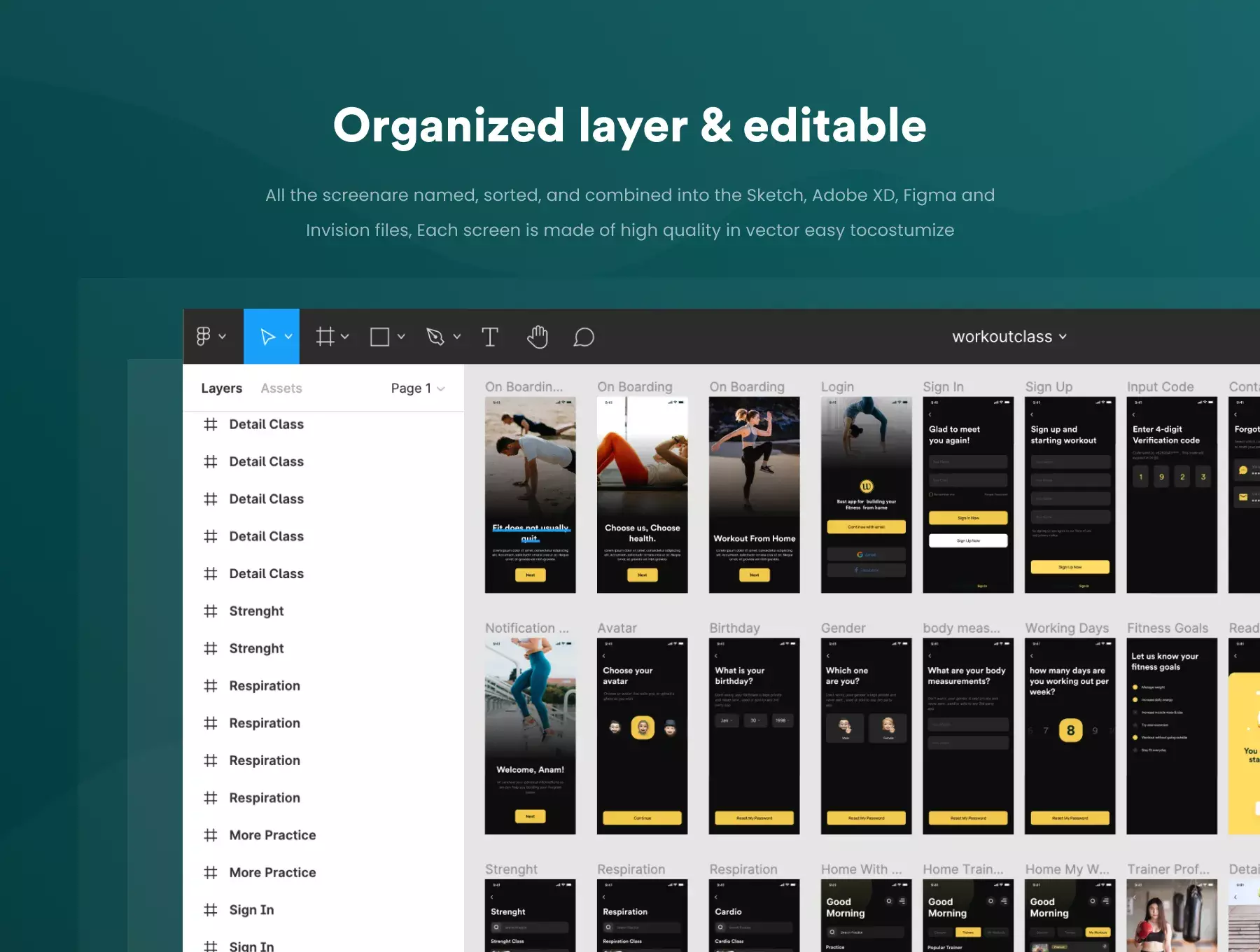Screen dimensions: 1260x952
Task: Select the Avatar frame thumbnail
Action: click(x=642, y=736)
